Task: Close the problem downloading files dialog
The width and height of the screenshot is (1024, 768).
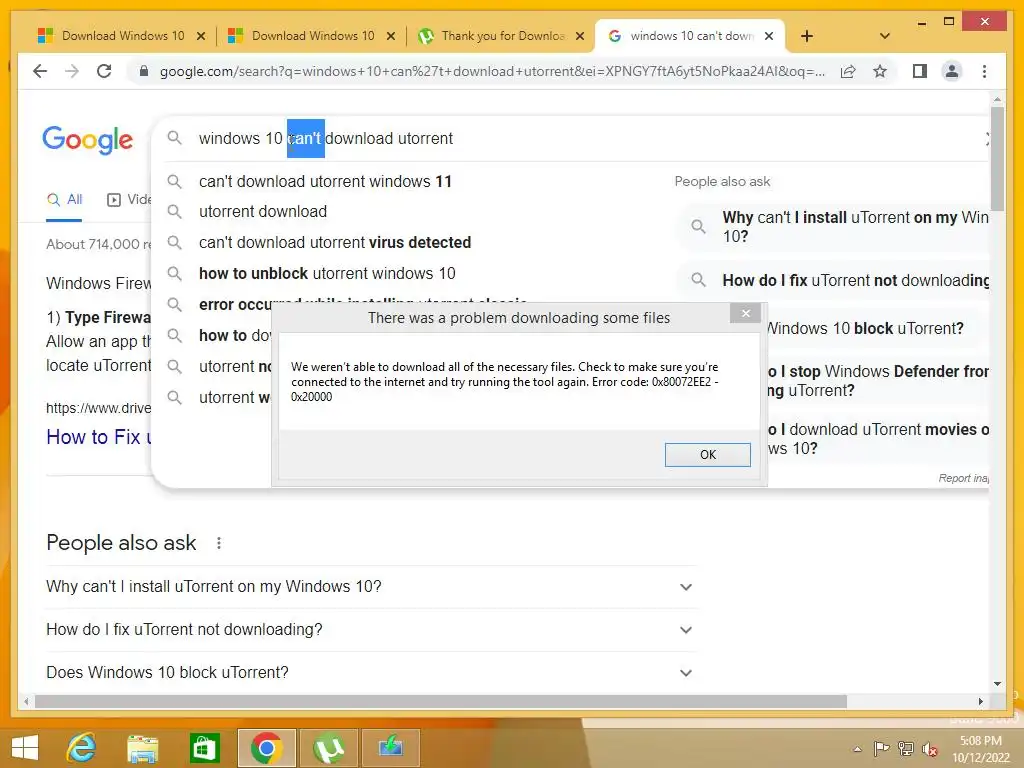Action: click(746, 313)
